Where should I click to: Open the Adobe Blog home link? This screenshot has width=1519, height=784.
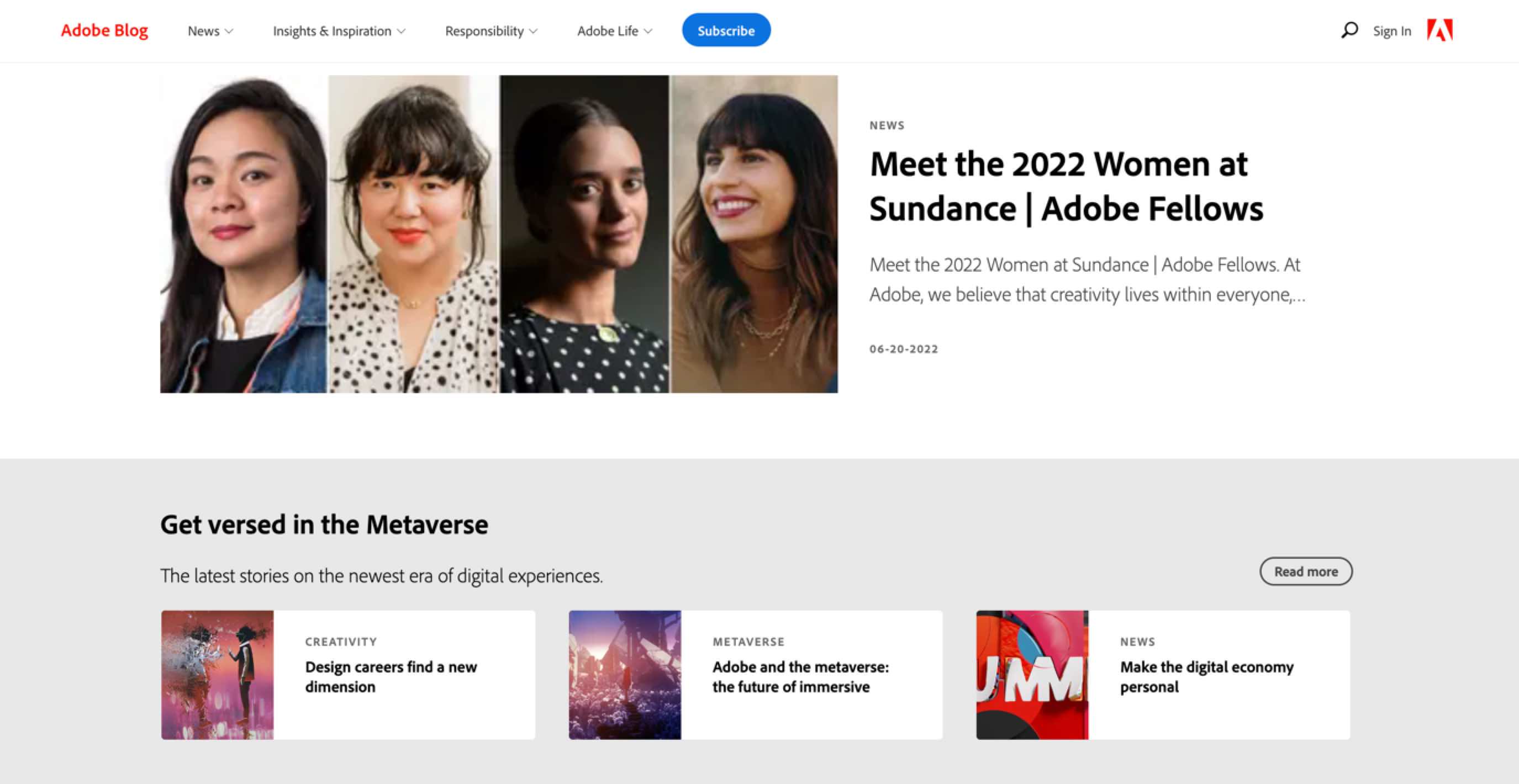click(x=104, y=30)
